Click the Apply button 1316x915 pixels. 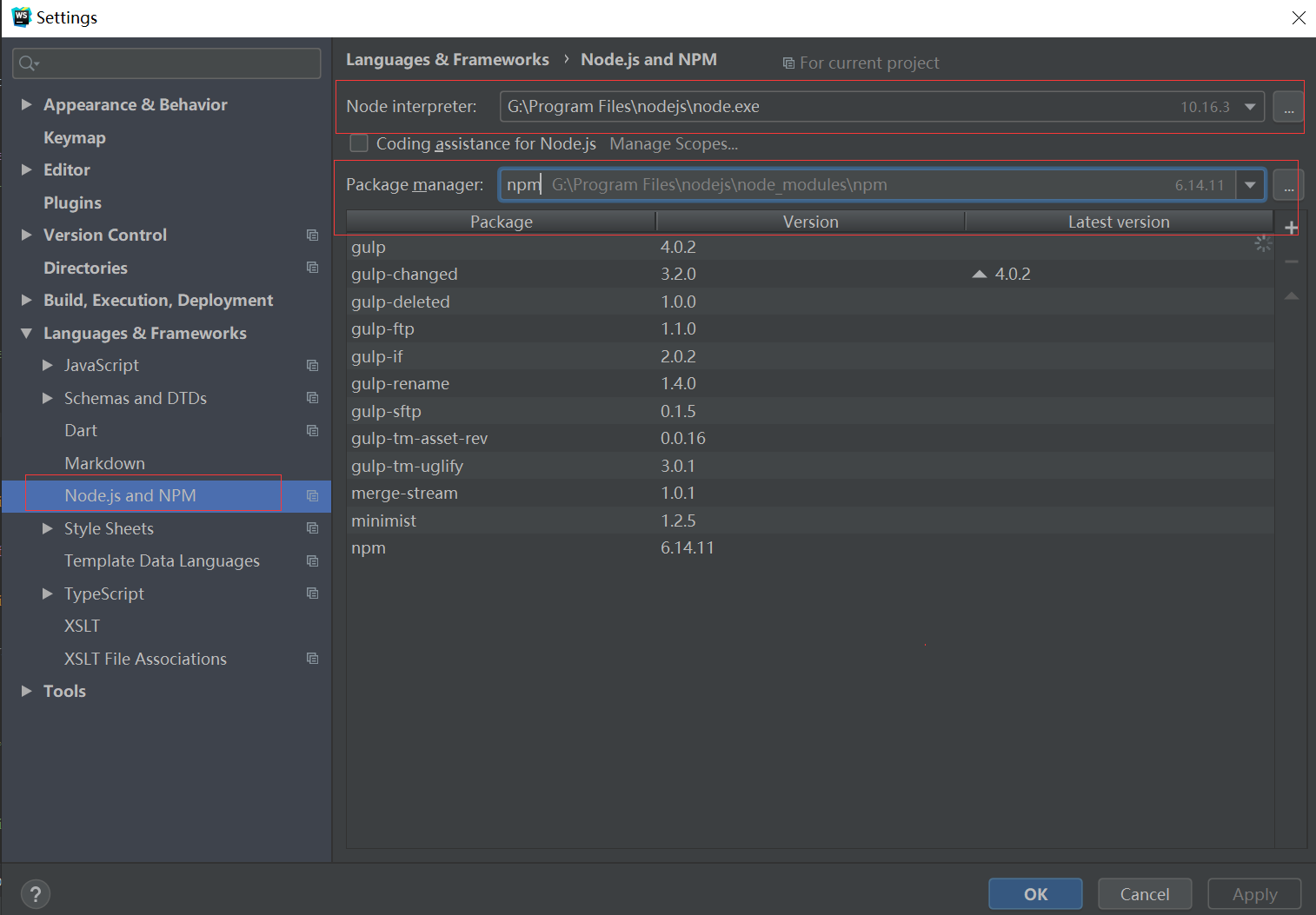click(1254, 894)
